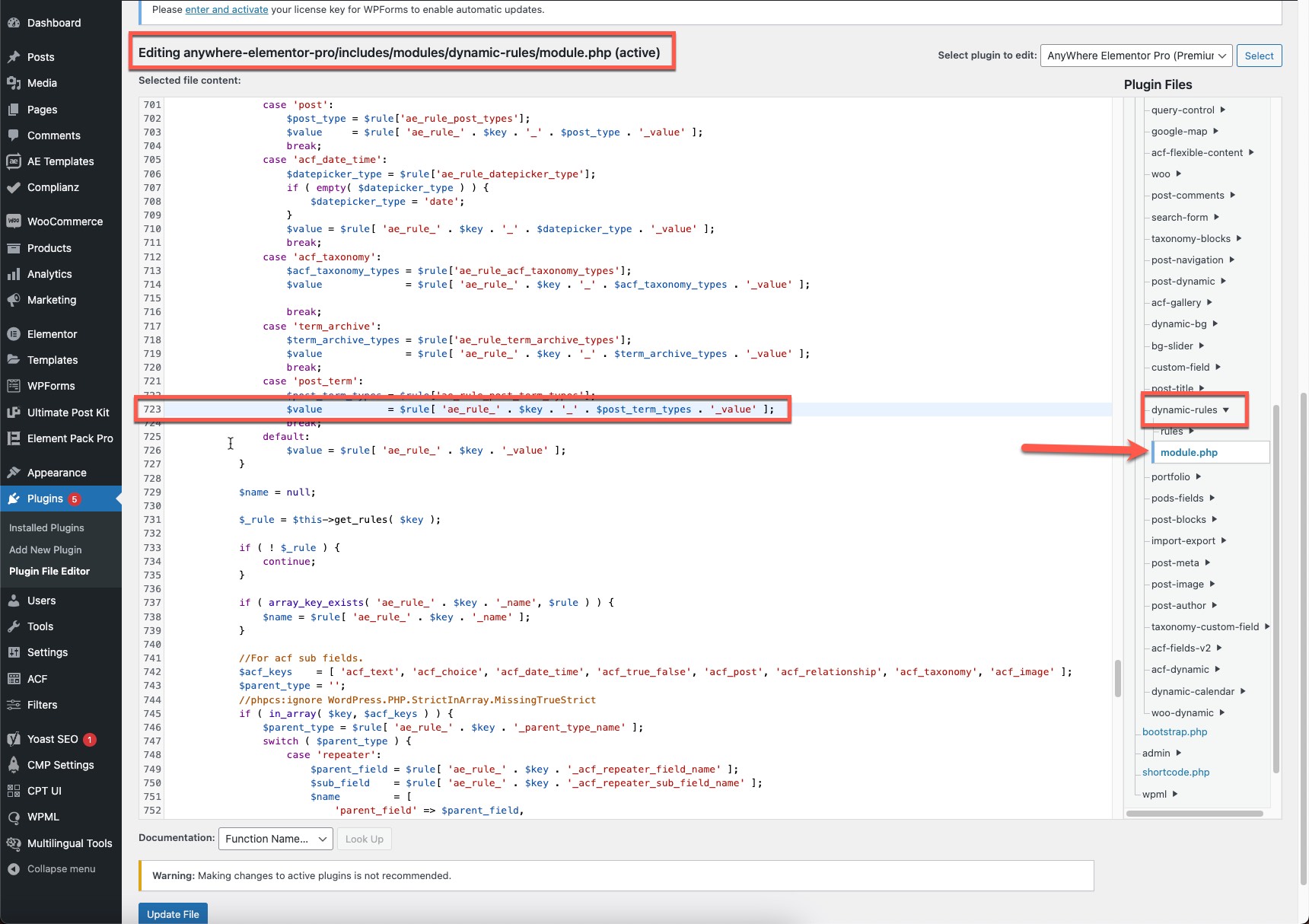Expand the import-export folder

tap(1224, 540)
